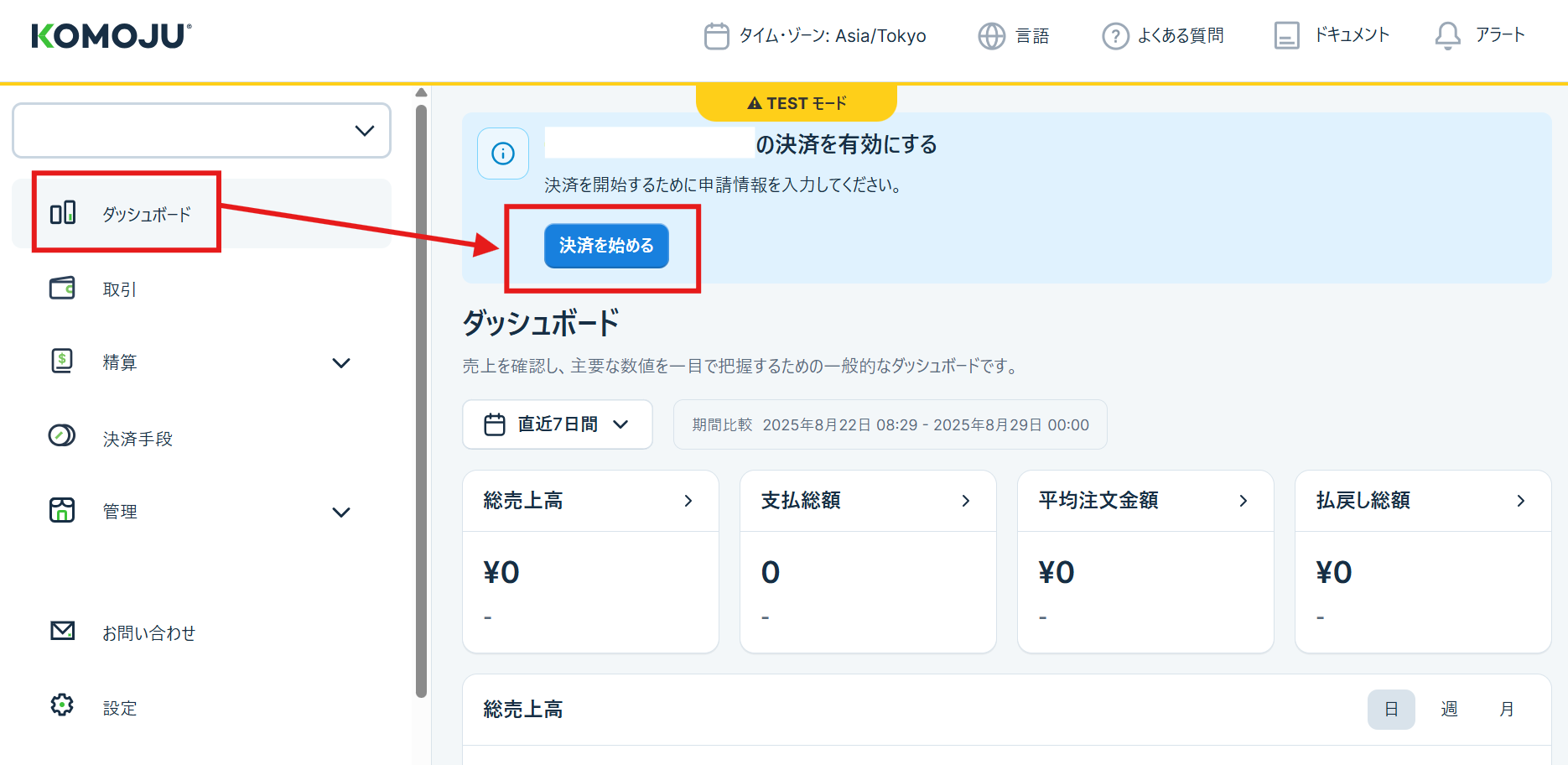Open the 総売上高 summary card
Screen dimensions: 1568x765
[590, 501]
